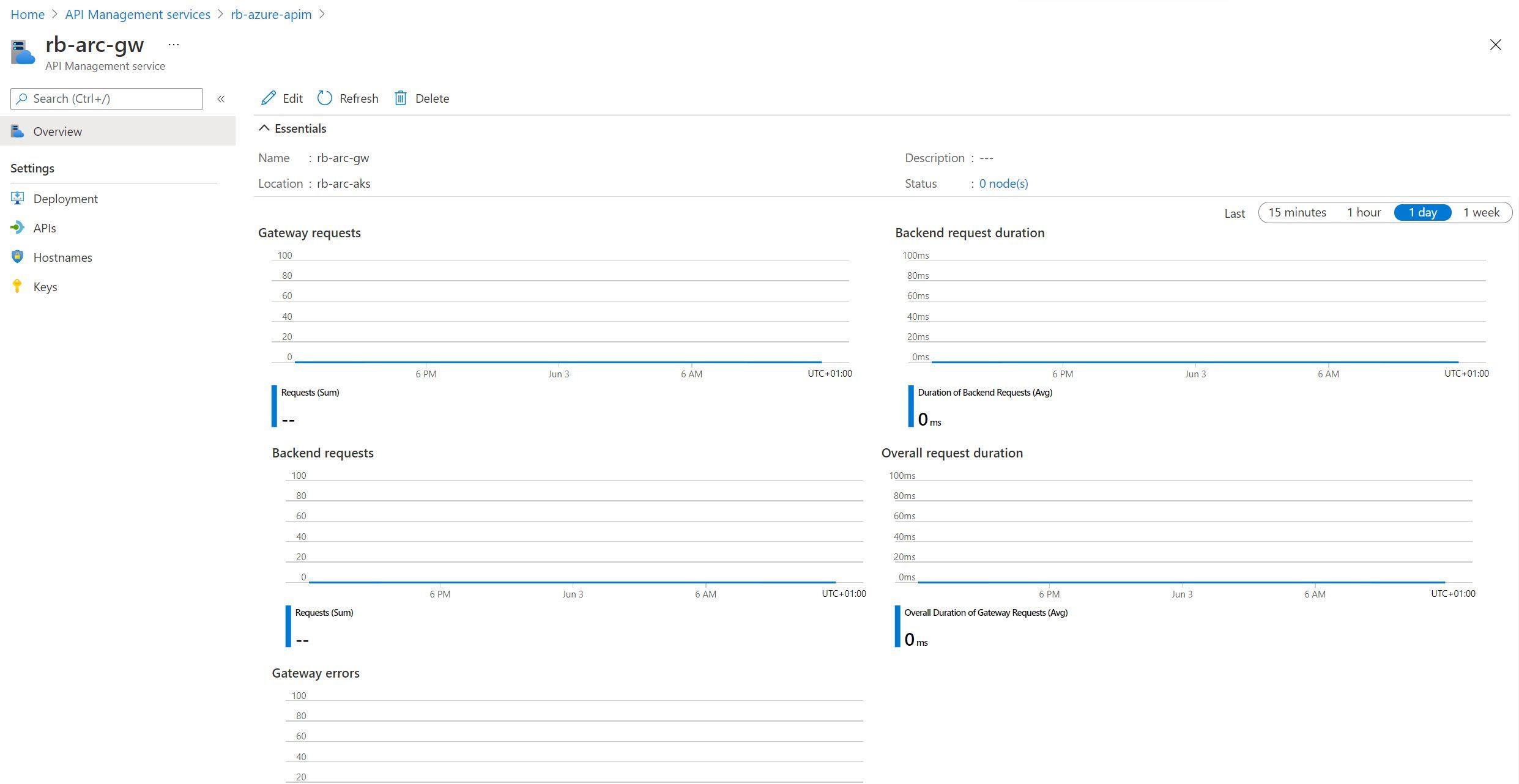This screenshot has height=784, width=1519.
Task: Select the 1 week time range
Action: [x=1481, y=212]
